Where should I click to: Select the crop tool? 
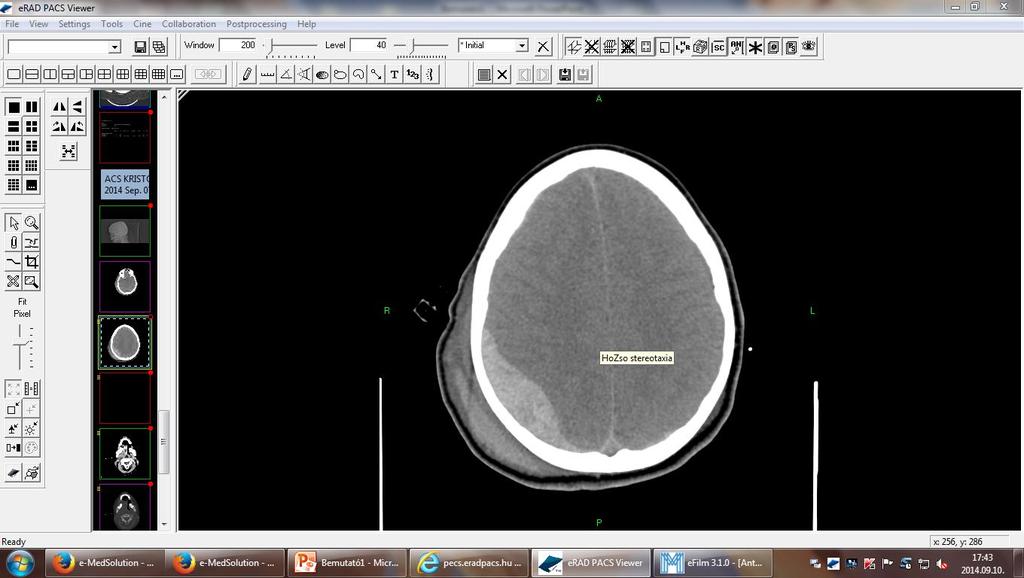click(x=31, y=262)
